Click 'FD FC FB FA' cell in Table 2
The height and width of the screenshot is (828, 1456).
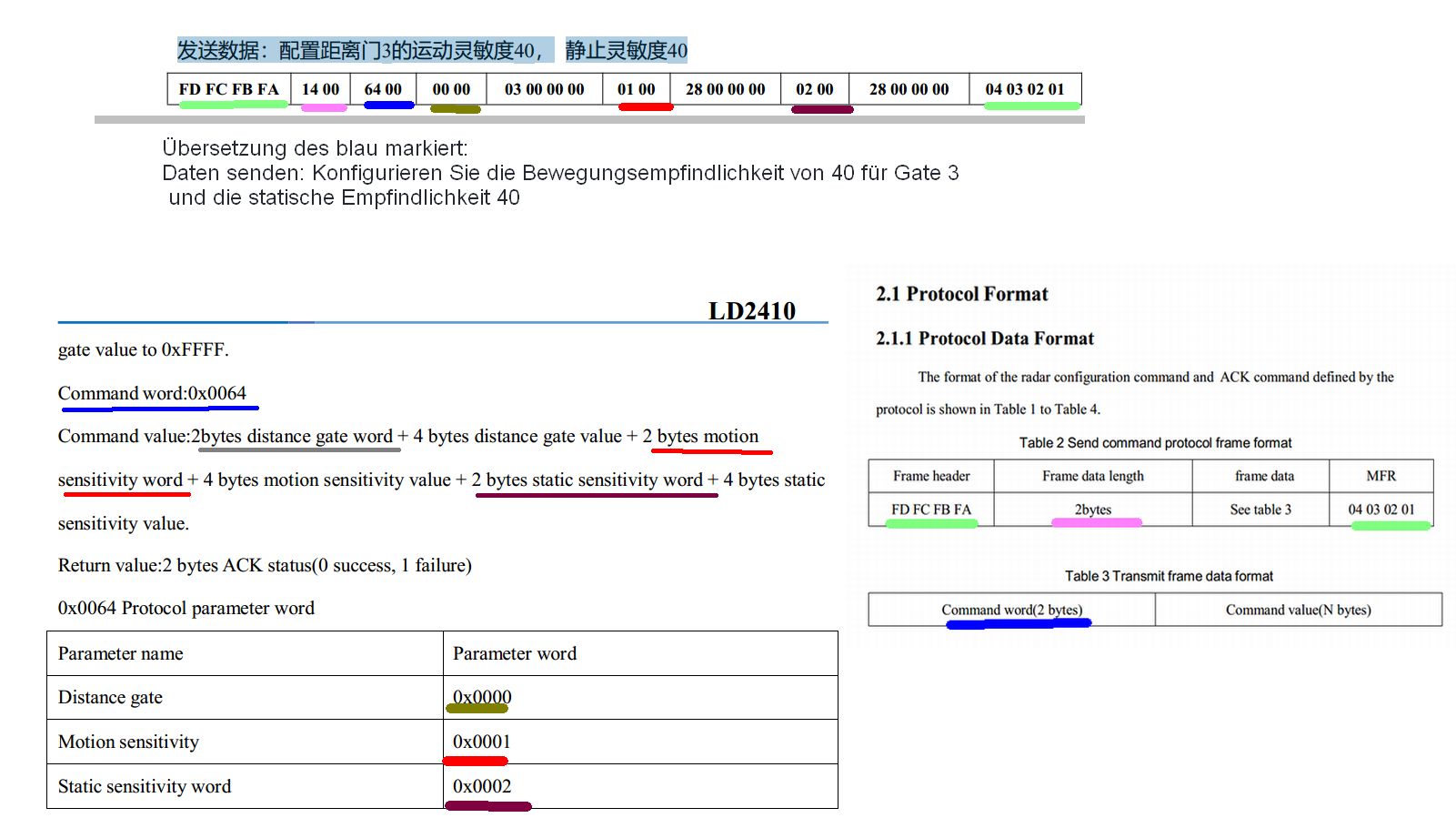(x=931, y=510)
